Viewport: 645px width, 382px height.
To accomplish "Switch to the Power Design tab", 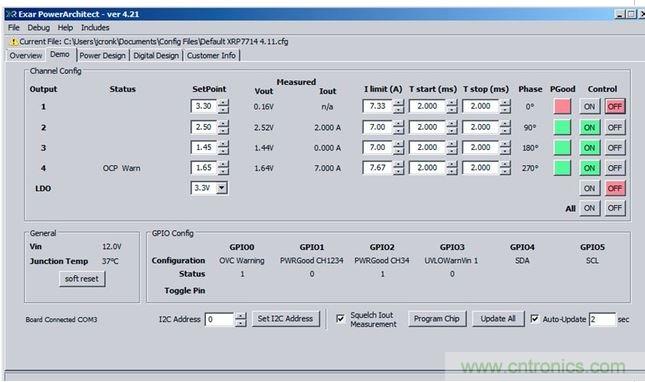I will pyautogui.click(x=102, y=56).
